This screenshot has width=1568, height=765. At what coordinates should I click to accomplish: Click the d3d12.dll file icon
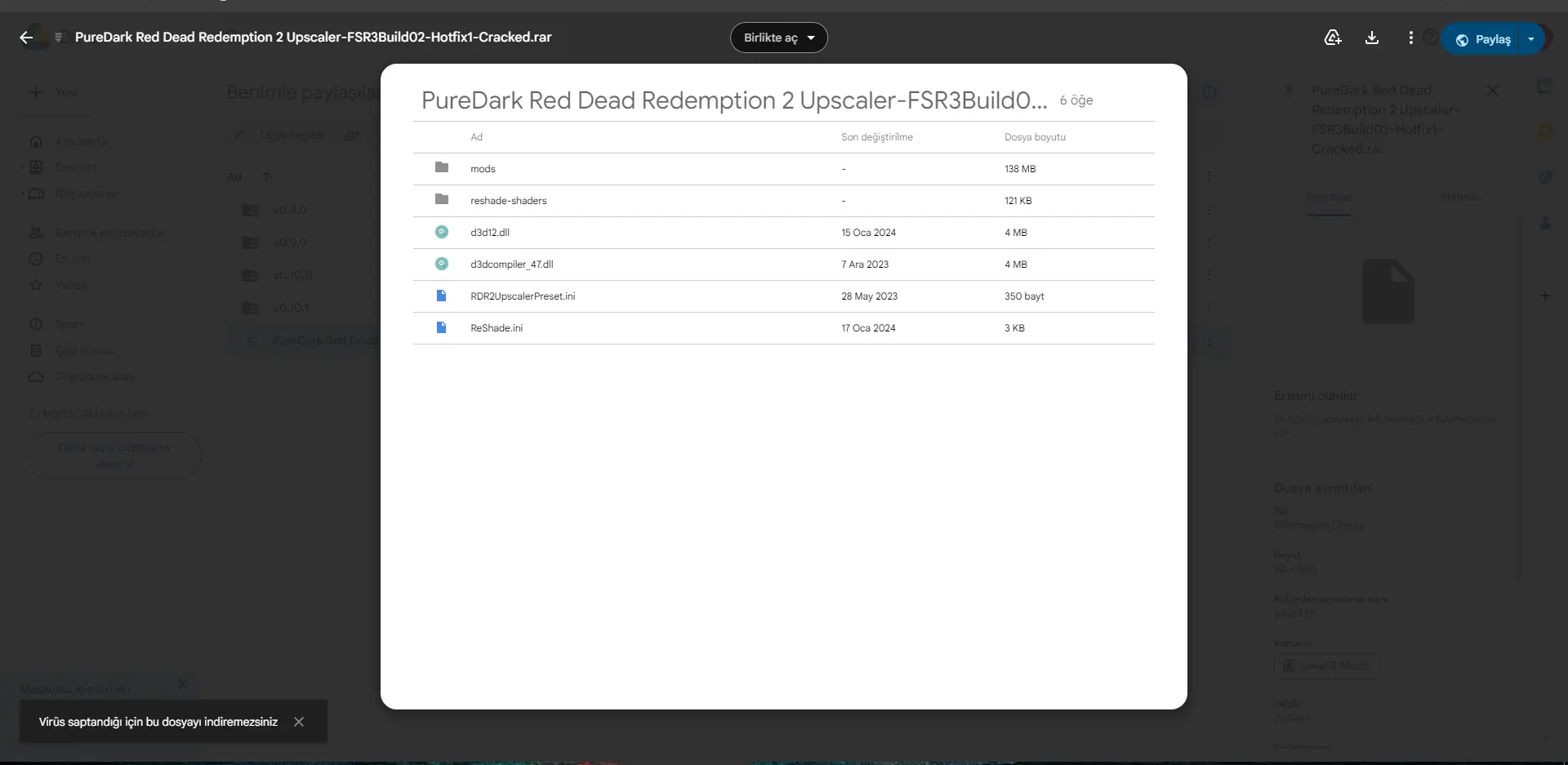point(442,232)
